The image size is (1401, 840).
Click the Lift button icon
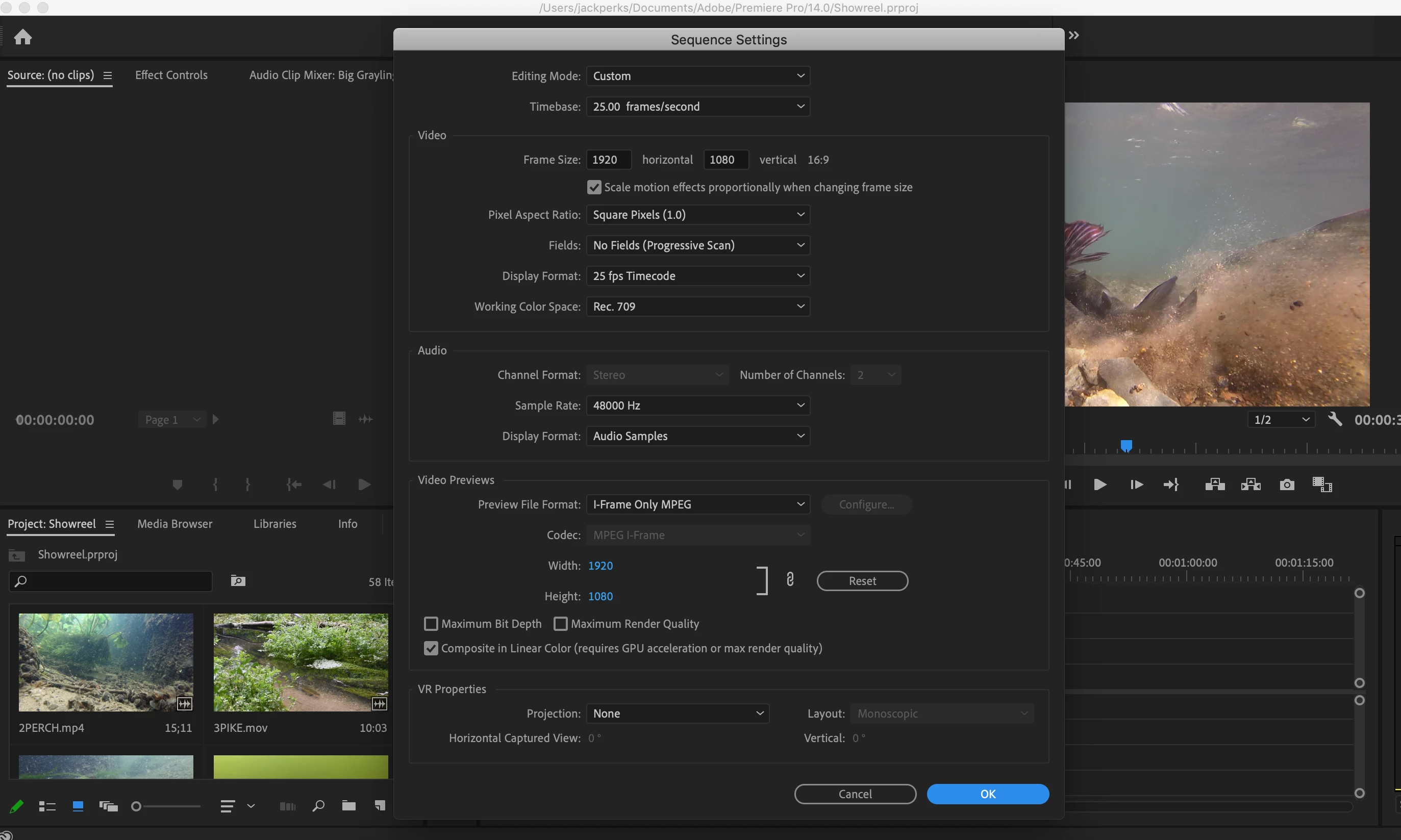1215,485
